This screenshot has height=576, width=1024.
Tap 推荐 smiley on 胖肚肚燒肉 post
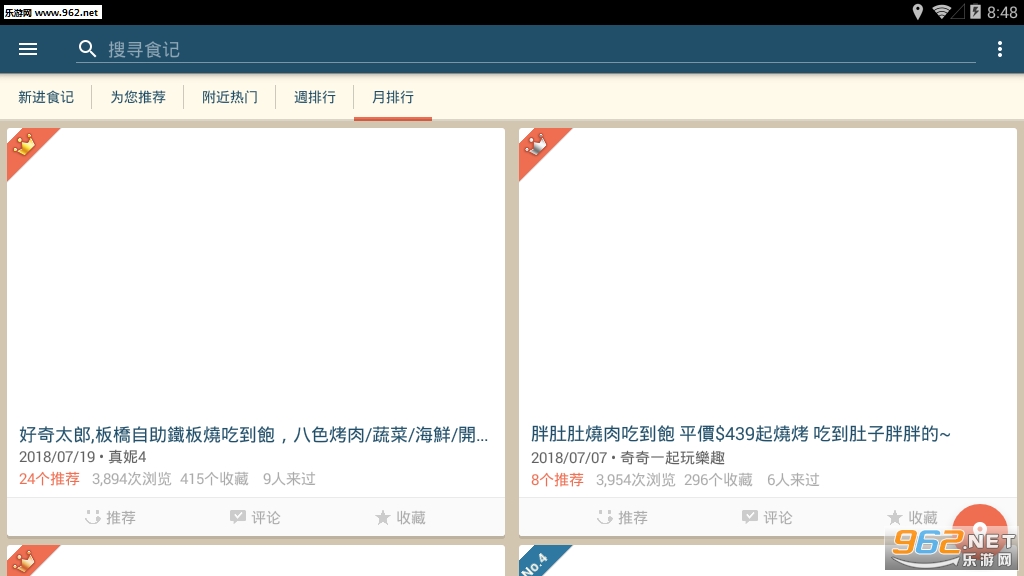(x=605, y=517)
